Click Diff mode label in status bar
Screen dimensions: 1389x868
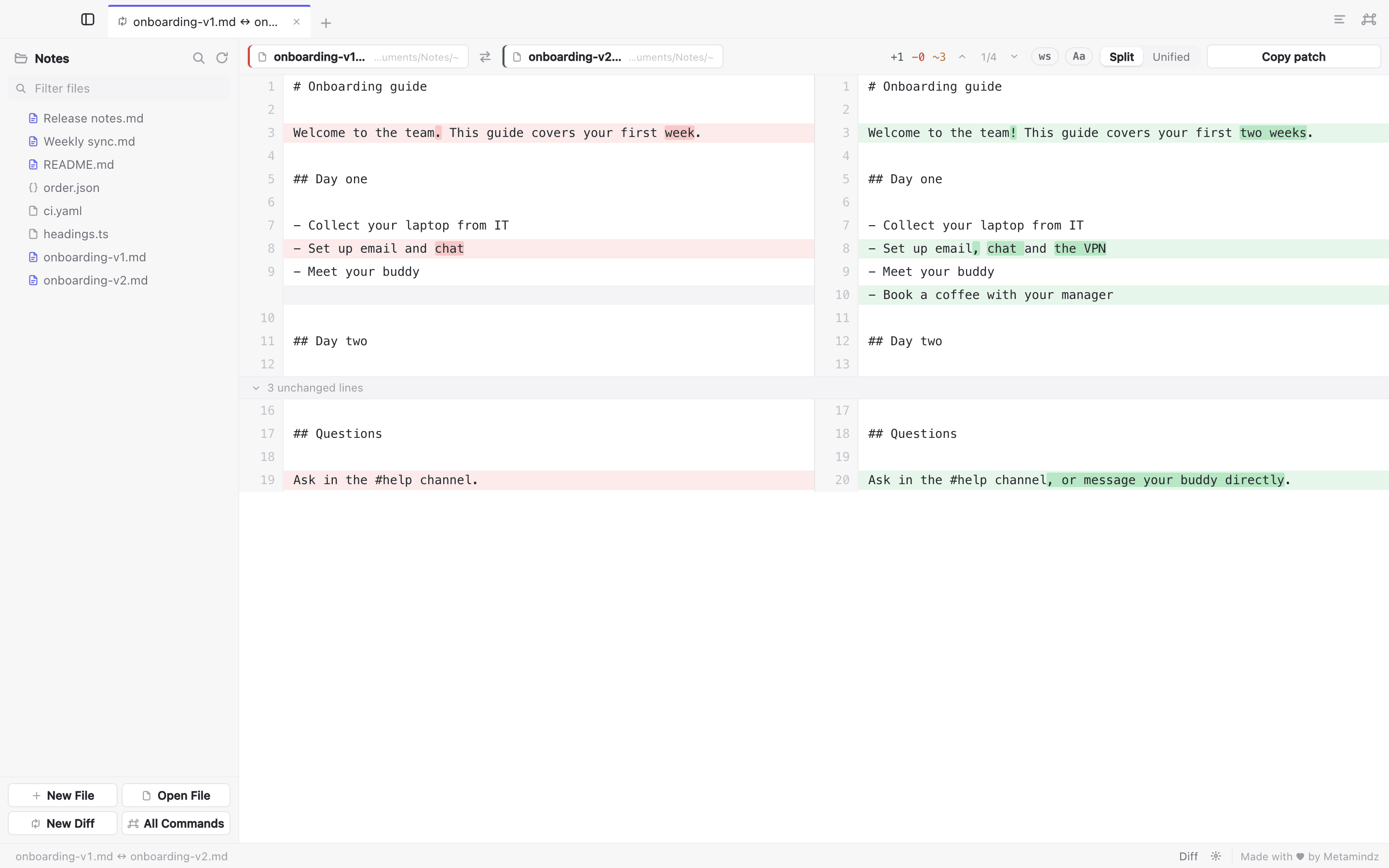[1188, 856]
